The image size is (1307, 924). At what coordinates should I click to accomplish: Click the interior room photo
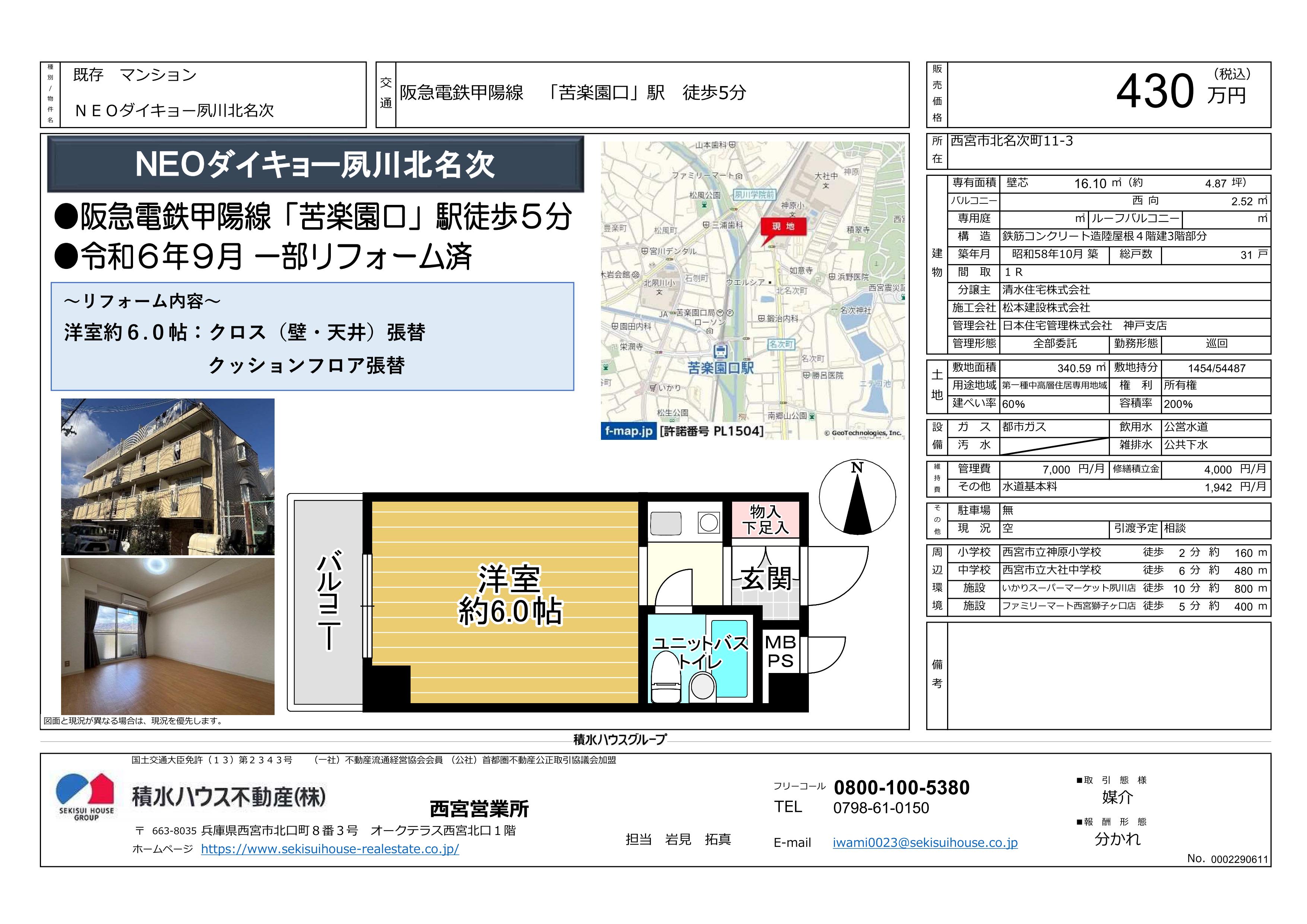(x=167, y=636)
